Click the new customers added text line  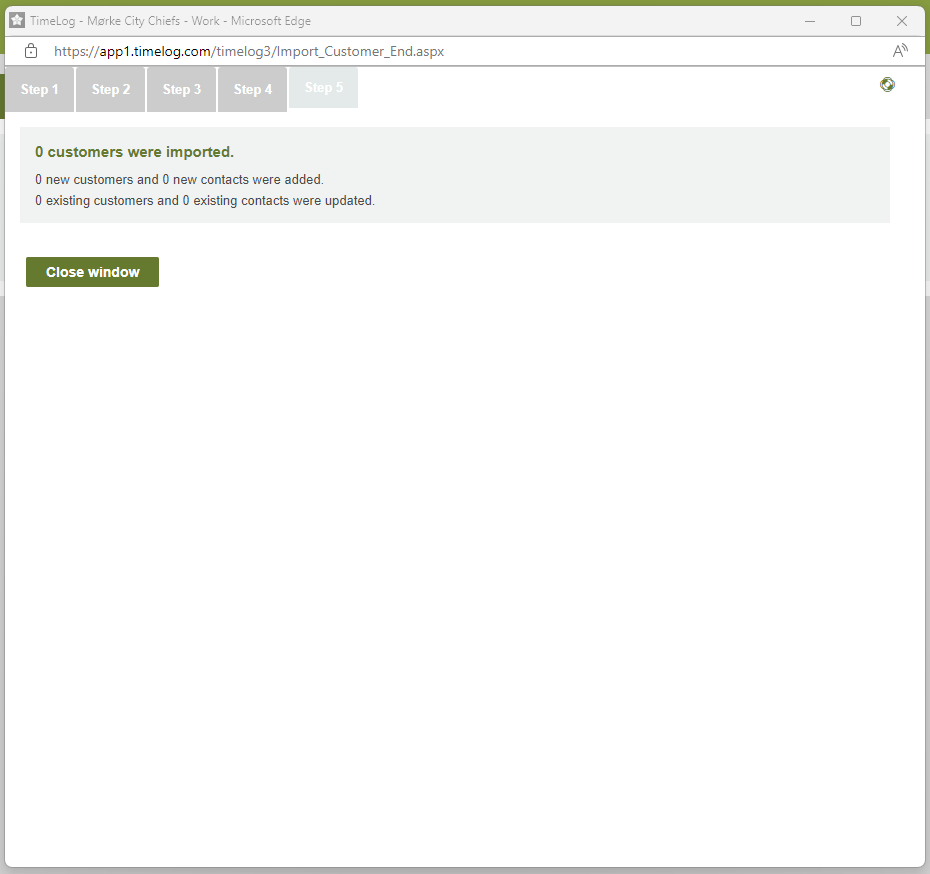point(179,180)
